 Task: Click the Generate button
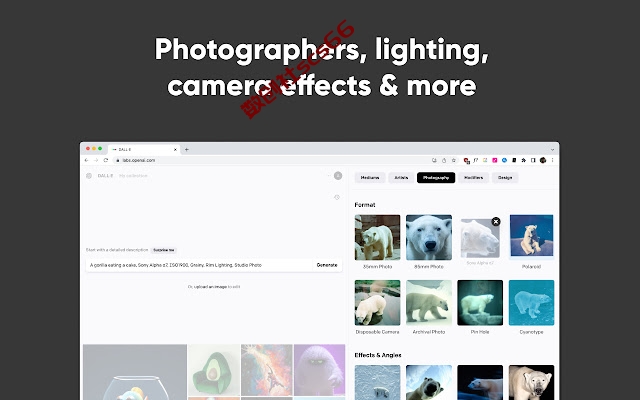coord(327,265)
